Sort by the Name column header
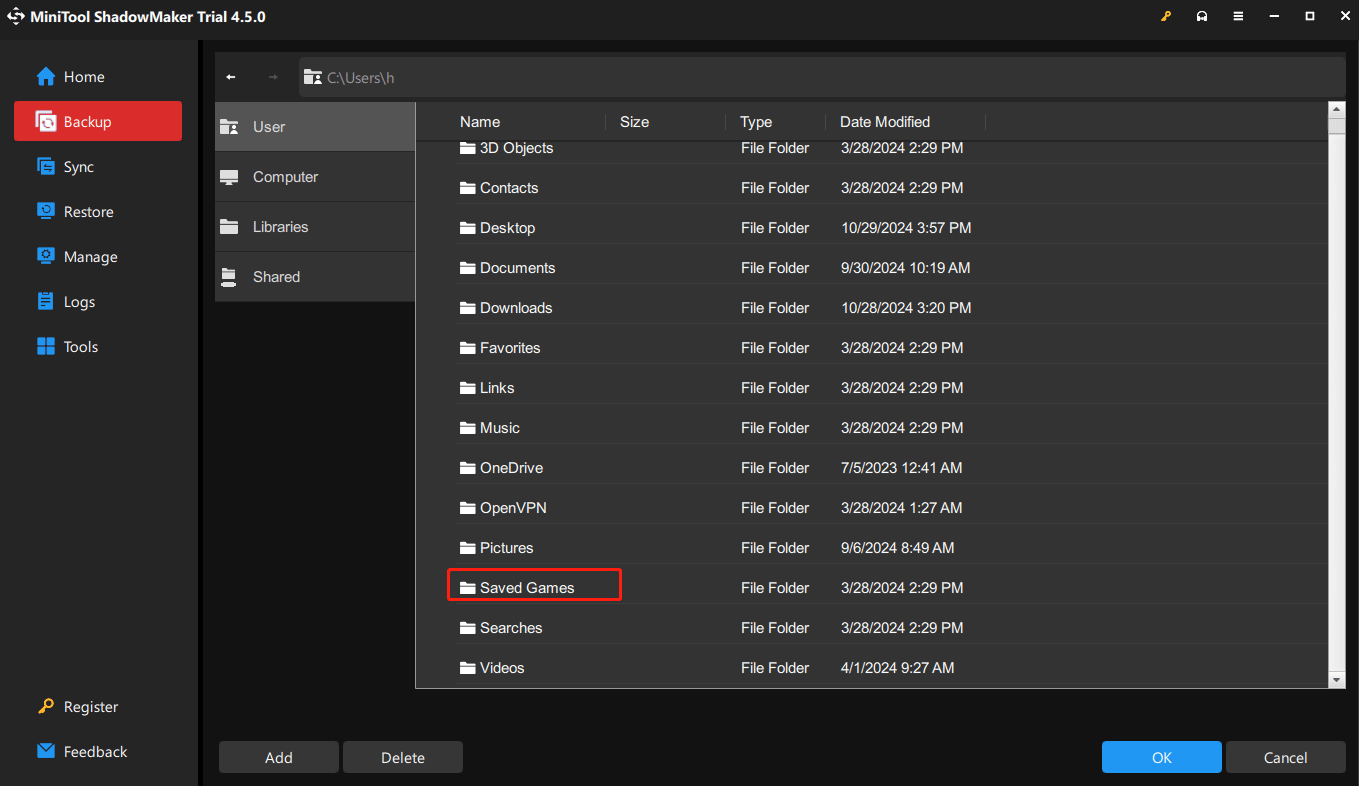1359x786 pixels. [480, 122]
